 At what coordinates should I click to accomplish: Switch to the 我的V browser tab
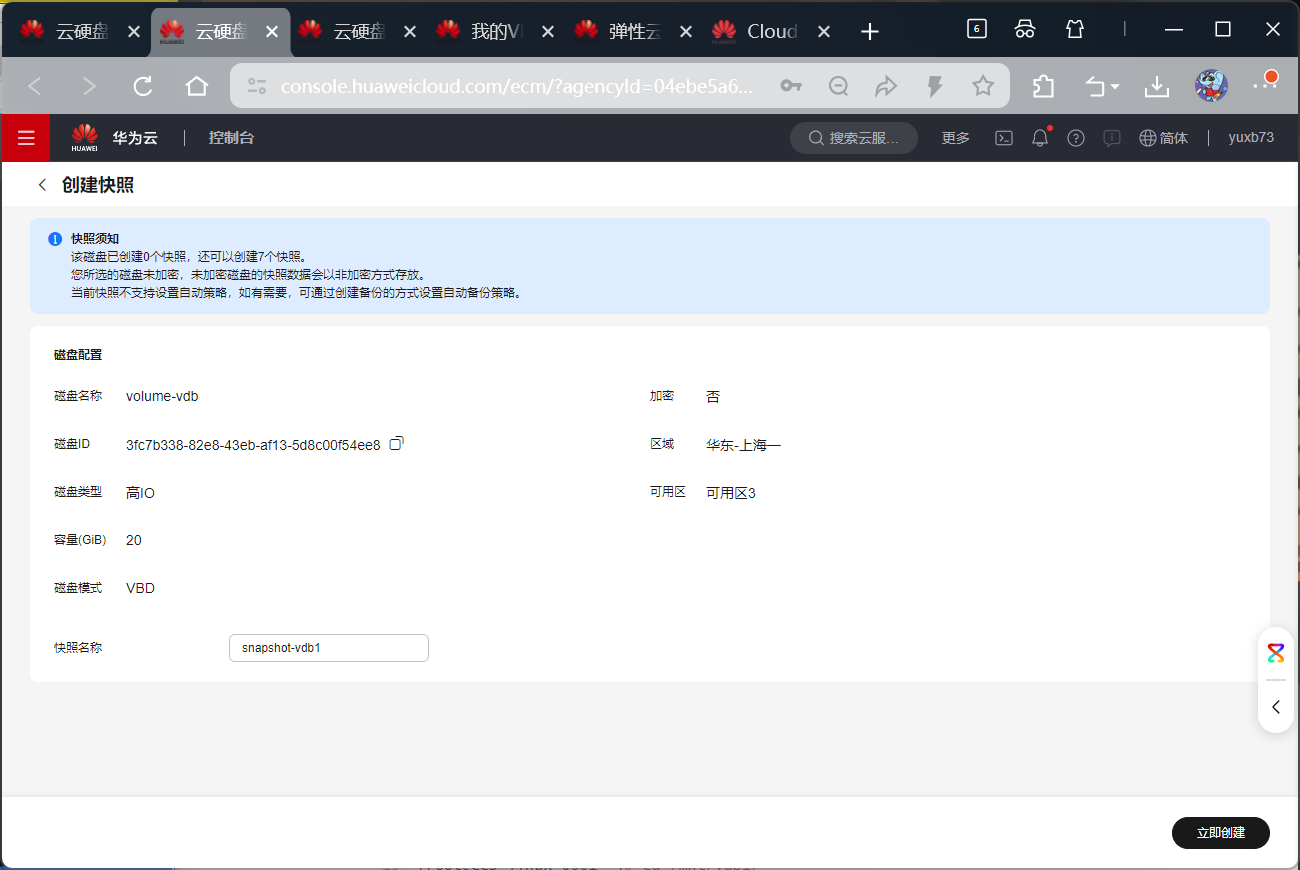point(496,31)
